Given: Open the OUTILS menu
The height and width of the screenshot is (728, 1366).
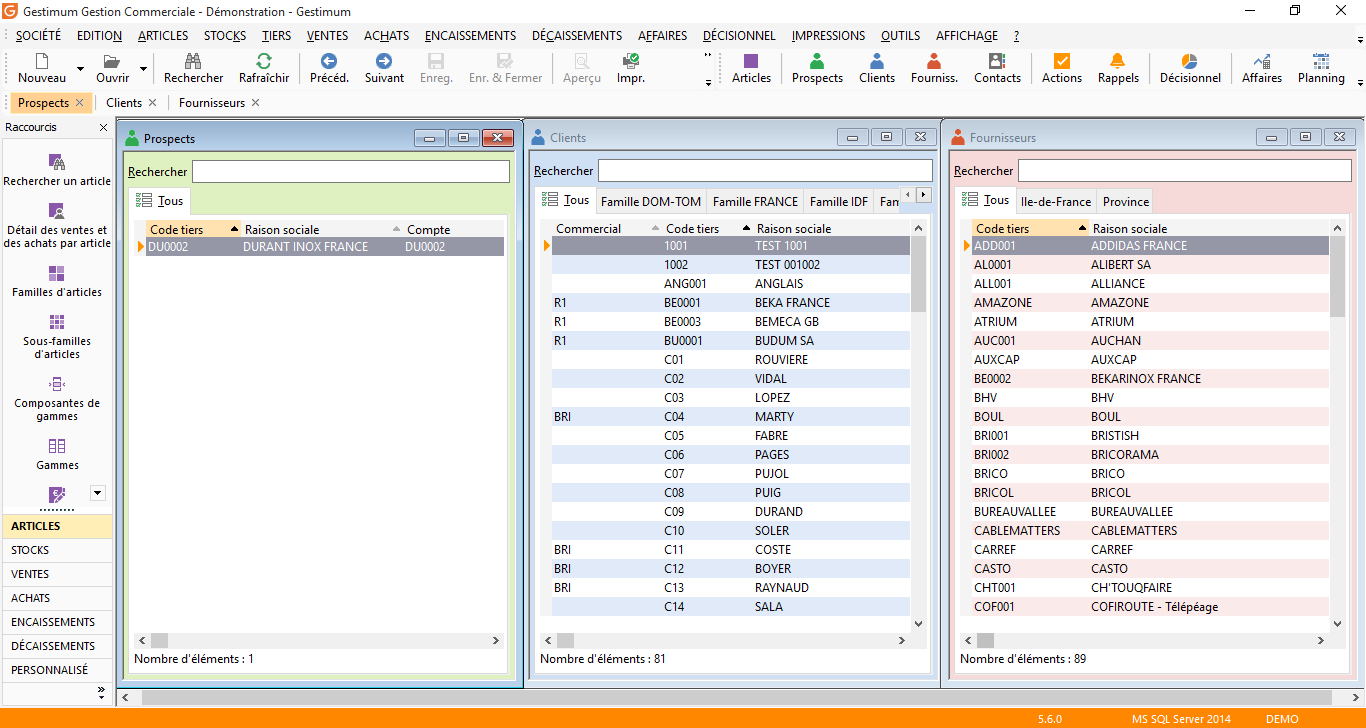Looking at the screenshot, I should pos(900,36).
